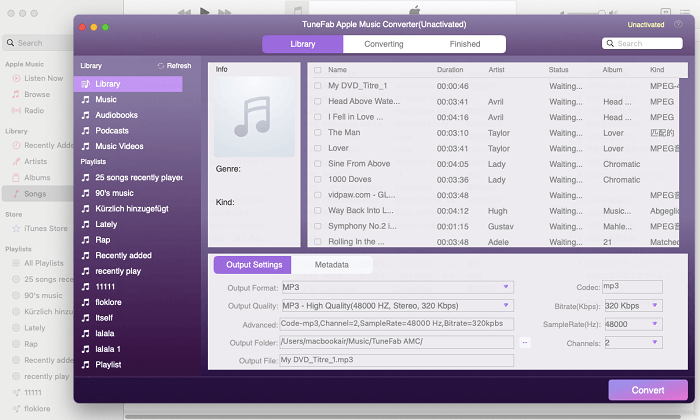Screen dimensions: 700x420
Task: Click the Refresh icon in Library header
Action: [x=161, y=66]
